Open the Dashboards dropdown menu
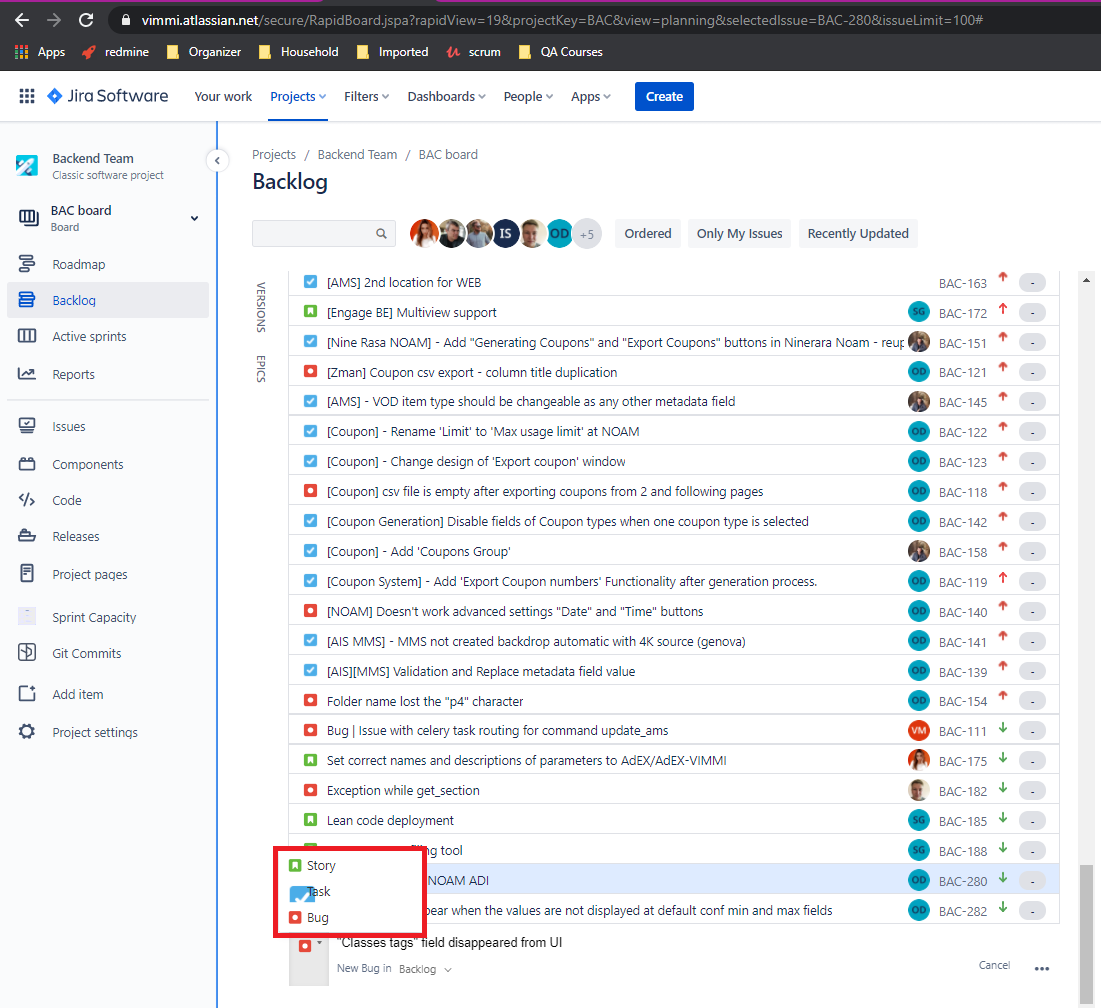 click(447, 96)
